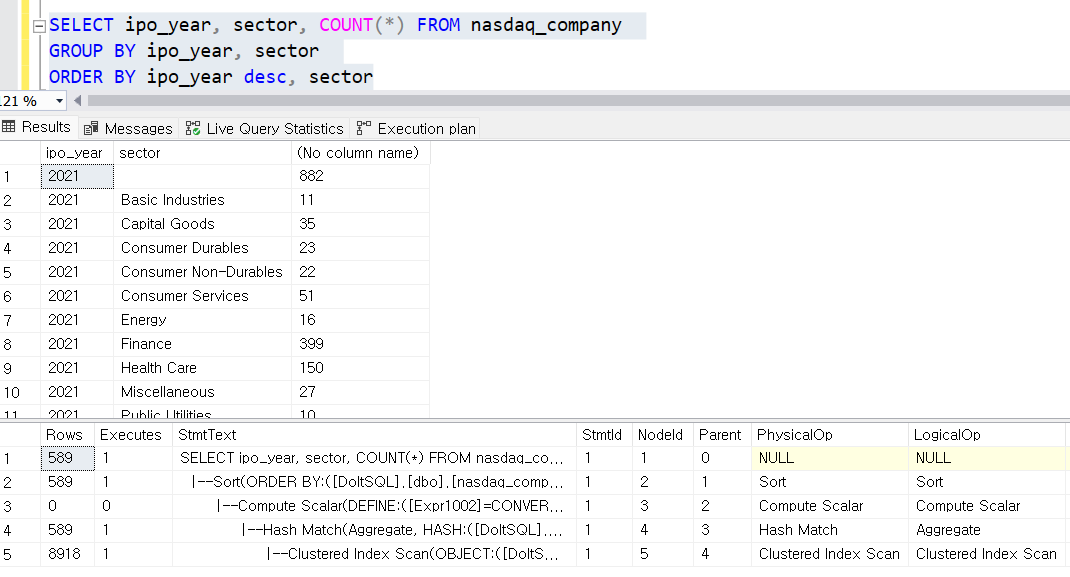
Task: Click the PhysicalOp column header
Action: pyautogui.click(x=829, y=434)
